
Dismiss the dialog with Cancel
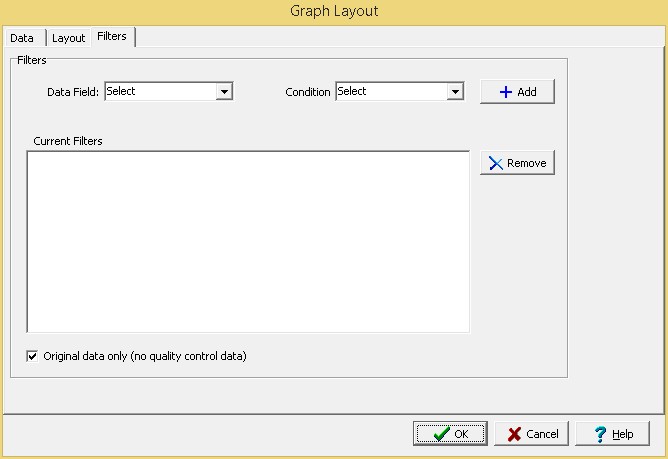click(532, 434)
